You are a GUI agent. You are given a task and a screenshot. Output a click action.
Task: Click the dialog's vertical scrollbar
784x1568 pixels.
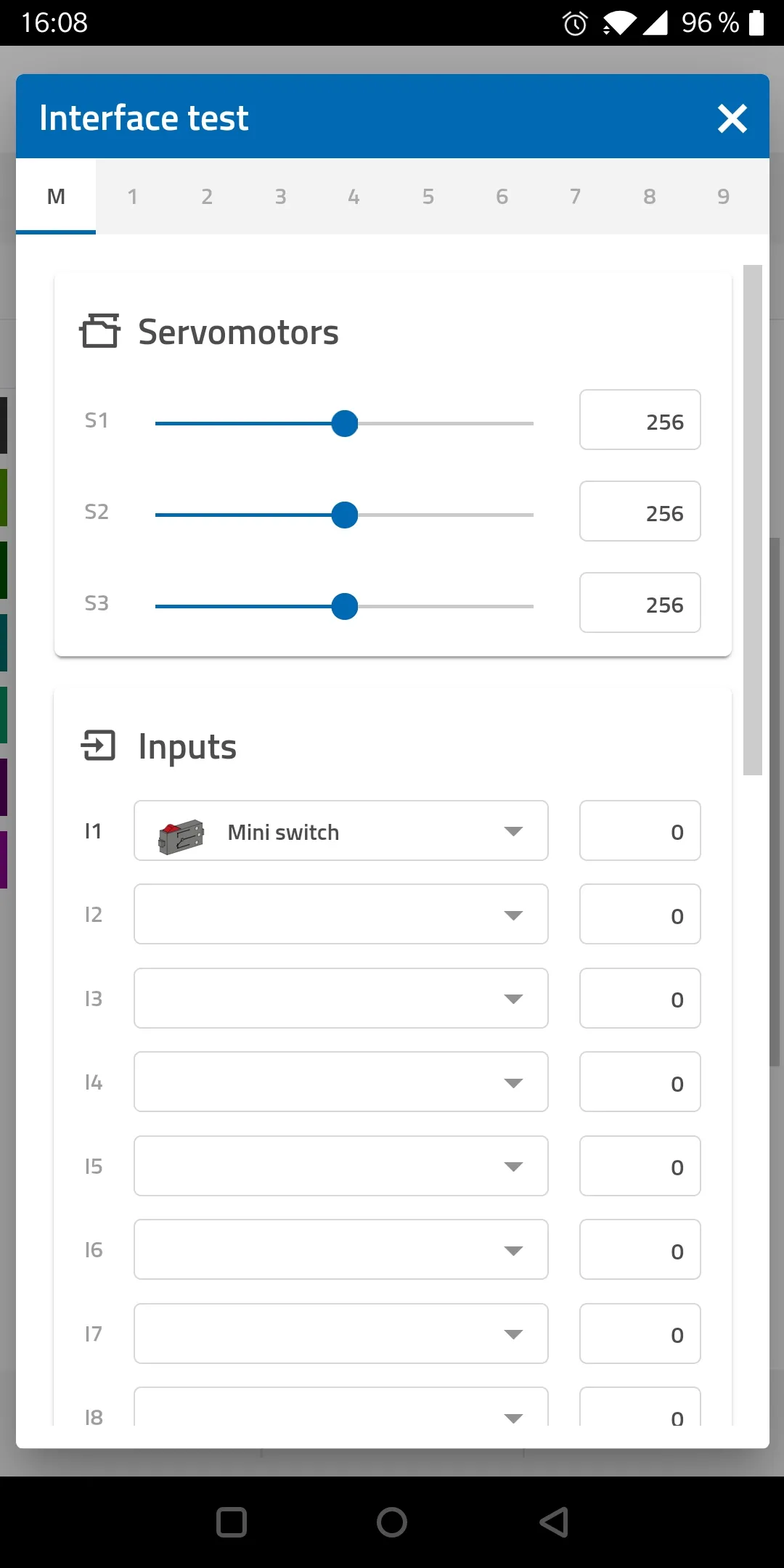coord(752,520)
